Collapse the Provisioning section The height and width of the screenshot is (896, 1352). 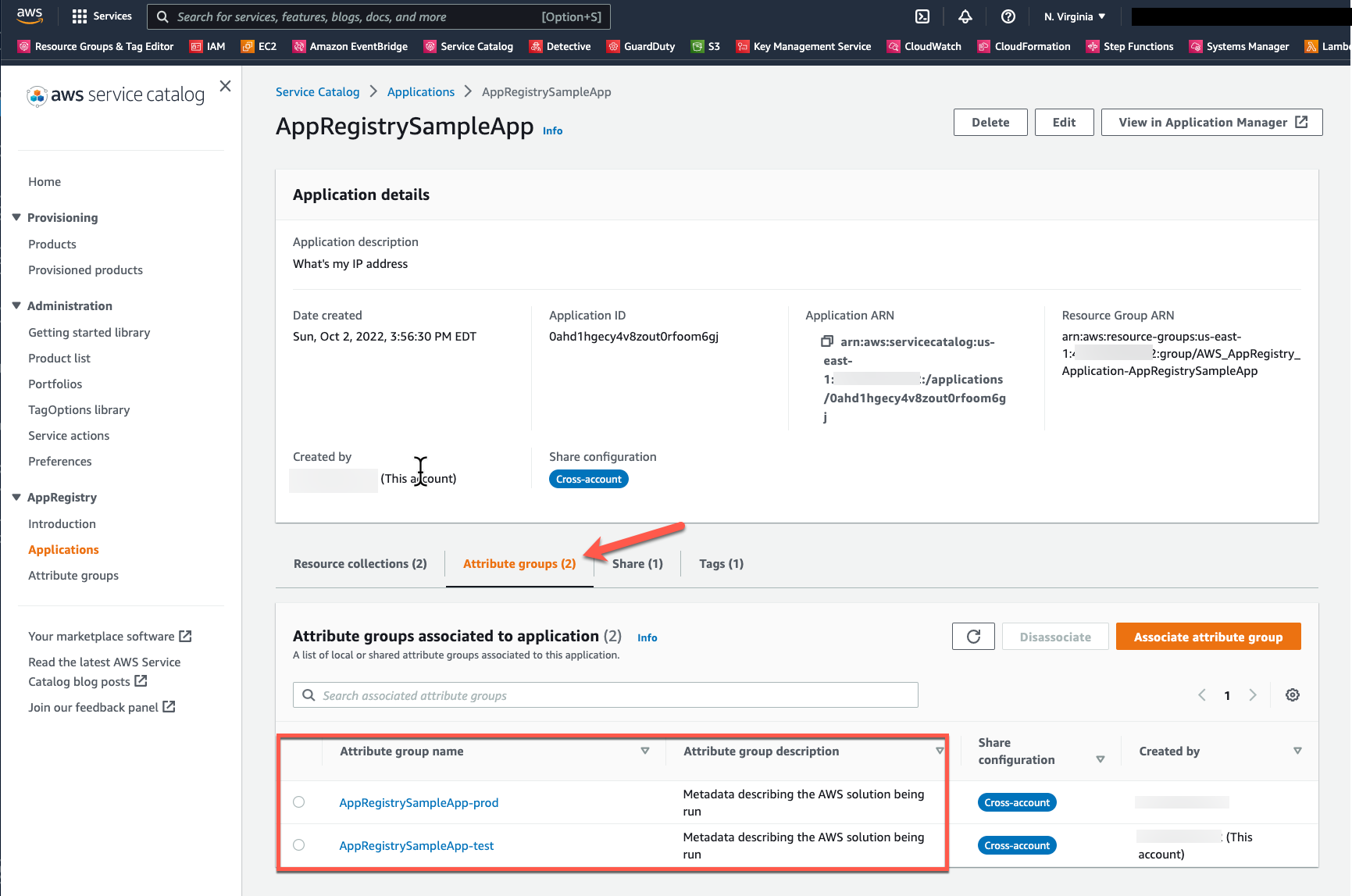click(x=16, y=217)
